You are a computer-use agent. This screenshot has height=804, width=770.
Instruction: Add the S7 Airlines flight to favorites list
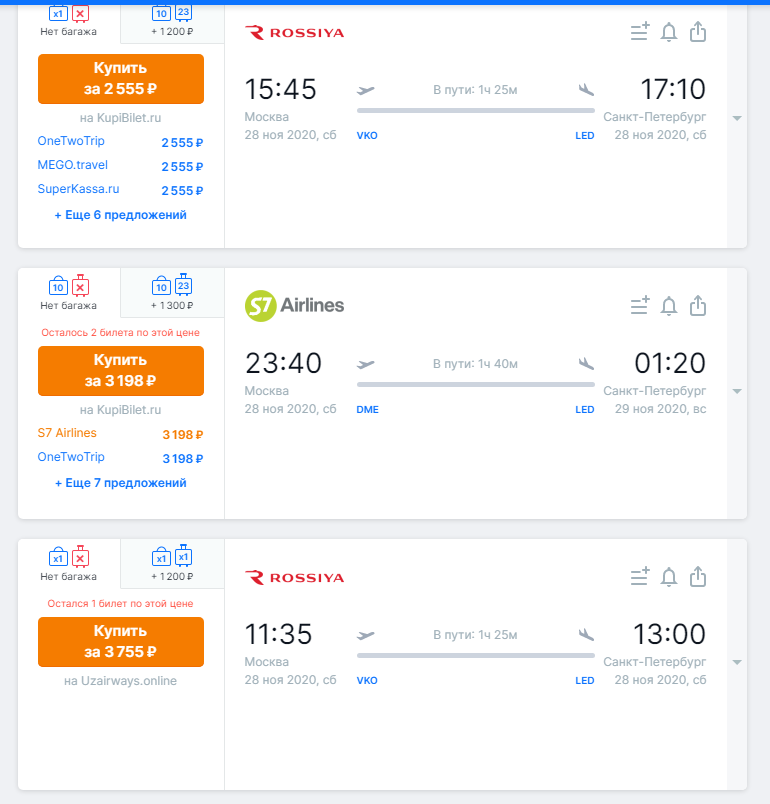pyautogui.click(x=640, y=306)
